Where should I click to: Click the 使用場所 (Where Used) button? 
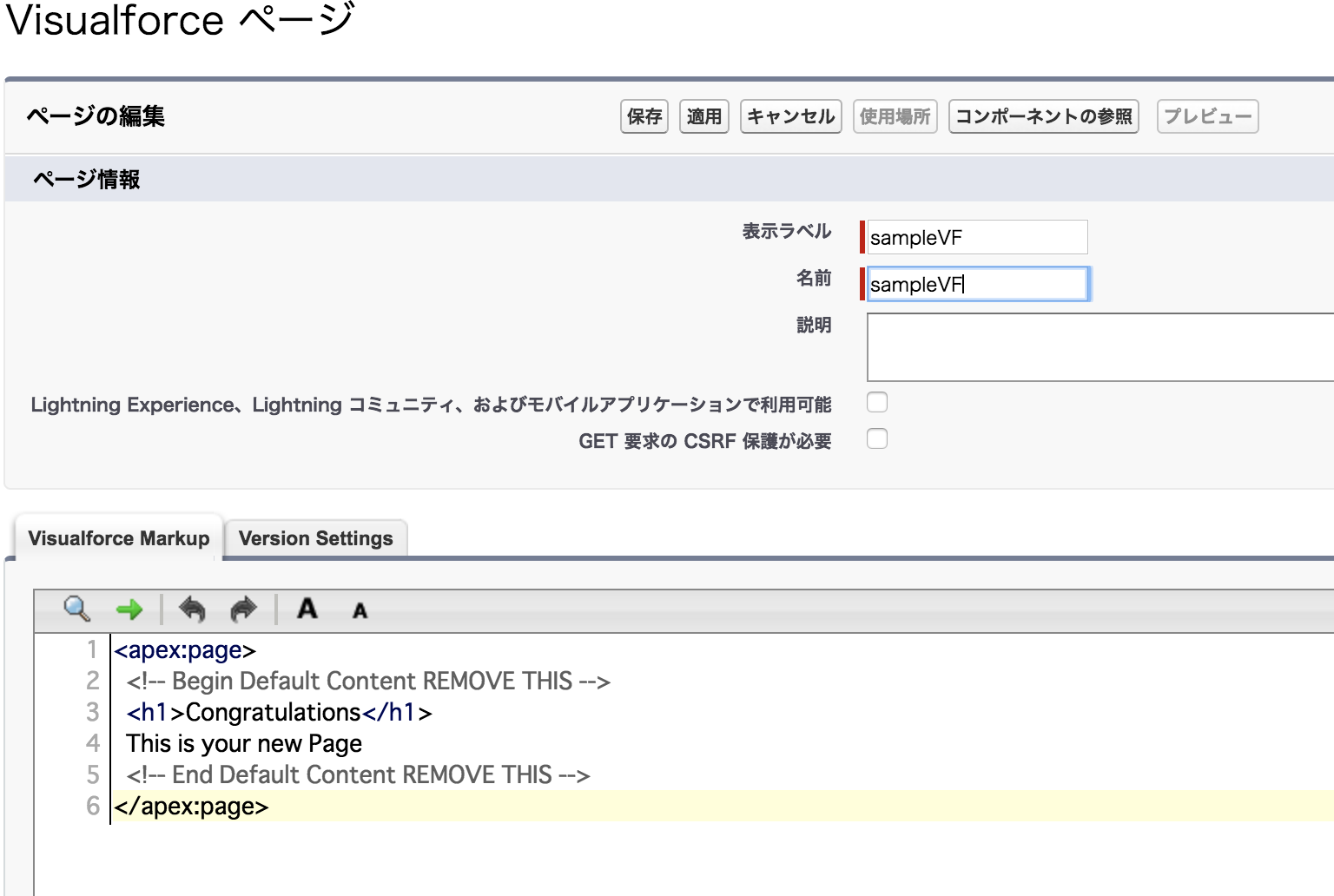(x=895, y=116)
